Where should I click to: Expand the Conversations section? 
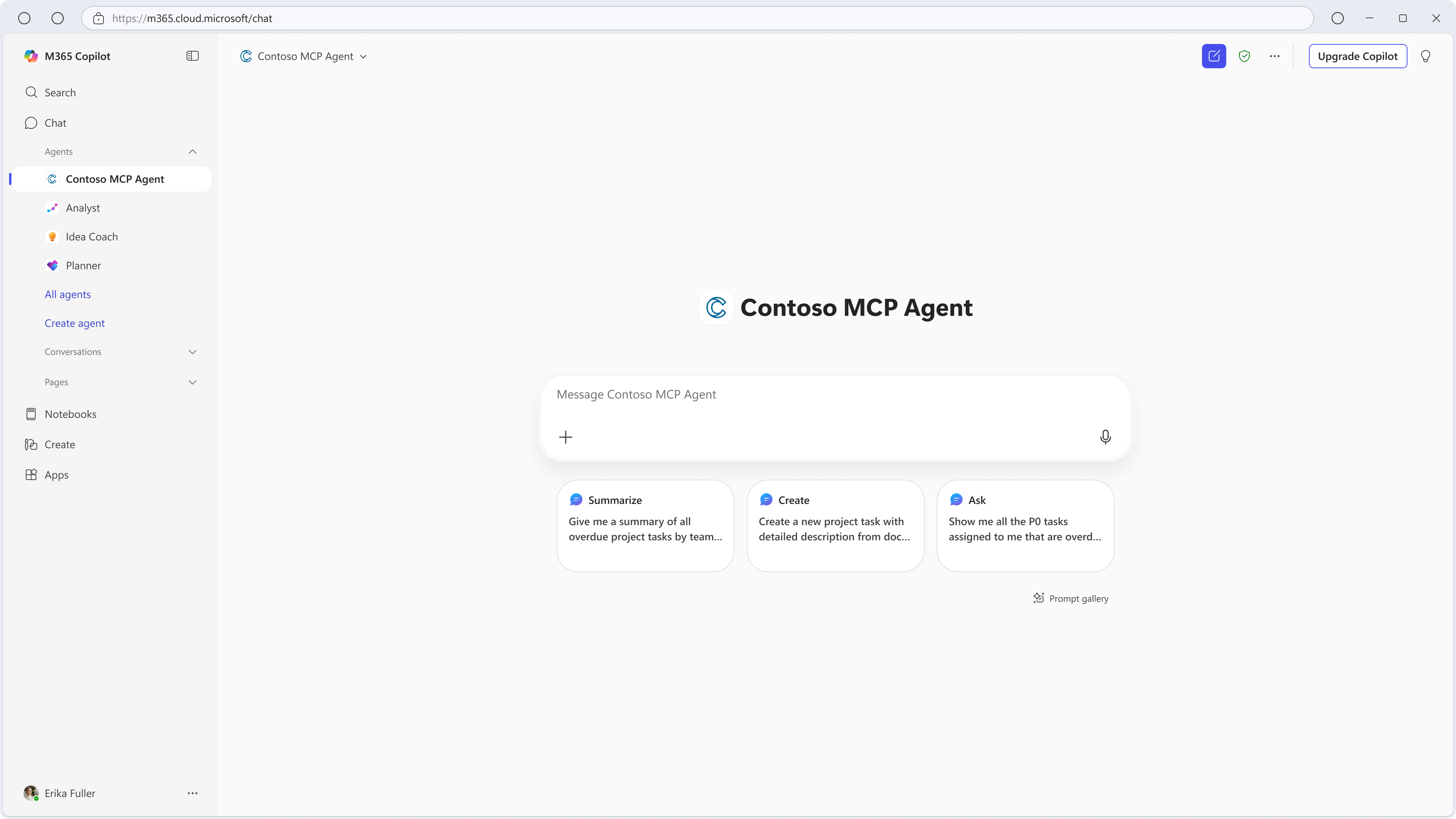(x=192, y=351)
